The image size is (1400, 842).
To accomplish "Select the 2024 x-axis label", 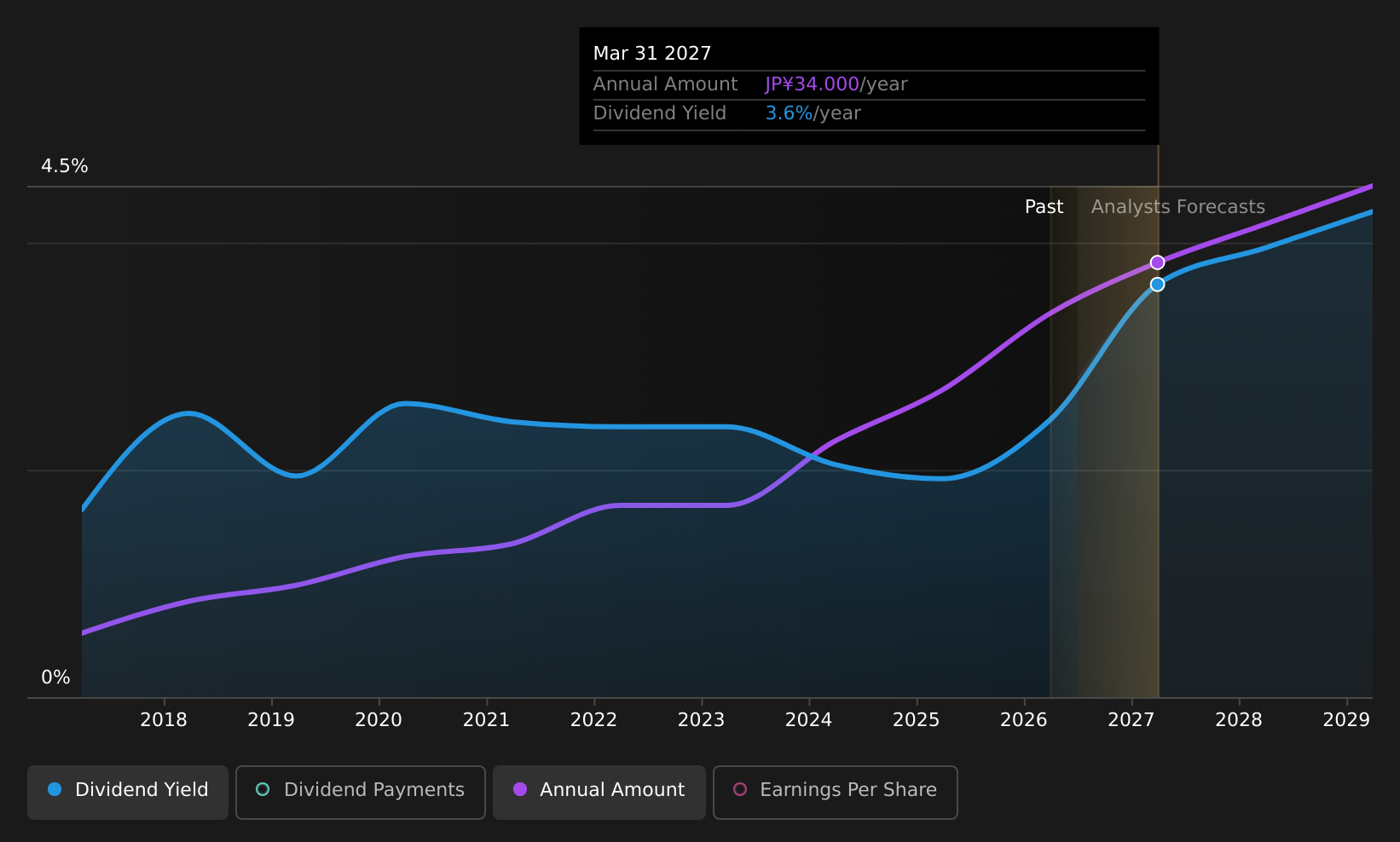I will point(808,720).
